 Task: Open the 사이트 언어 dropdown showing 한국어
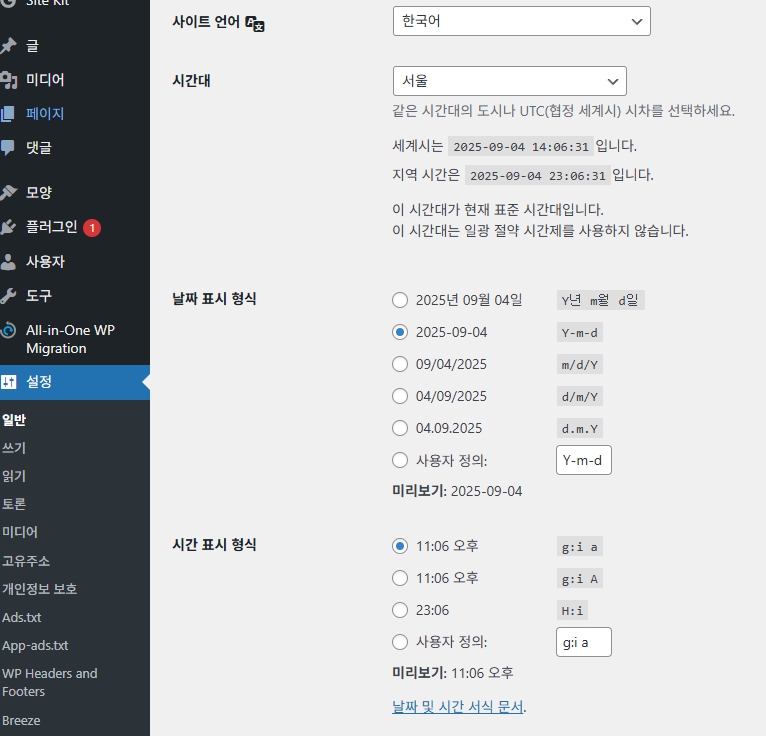point(521,21)
